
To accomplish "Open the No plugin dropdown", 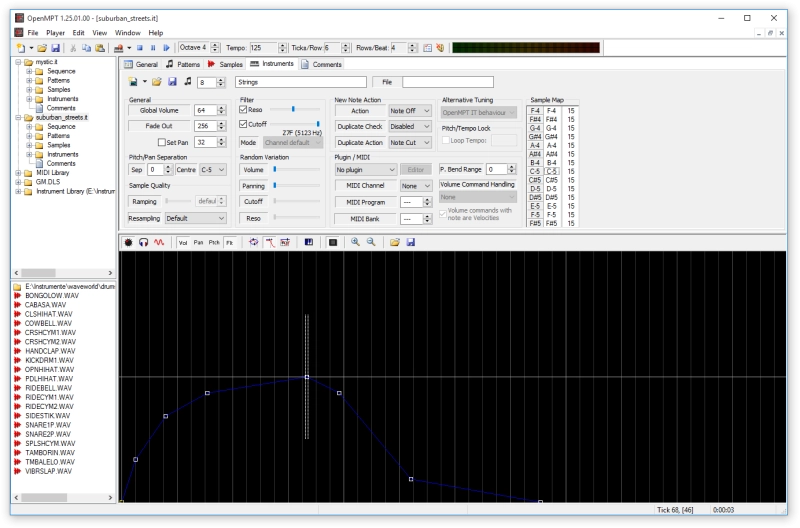I will [x=365, y=170].
